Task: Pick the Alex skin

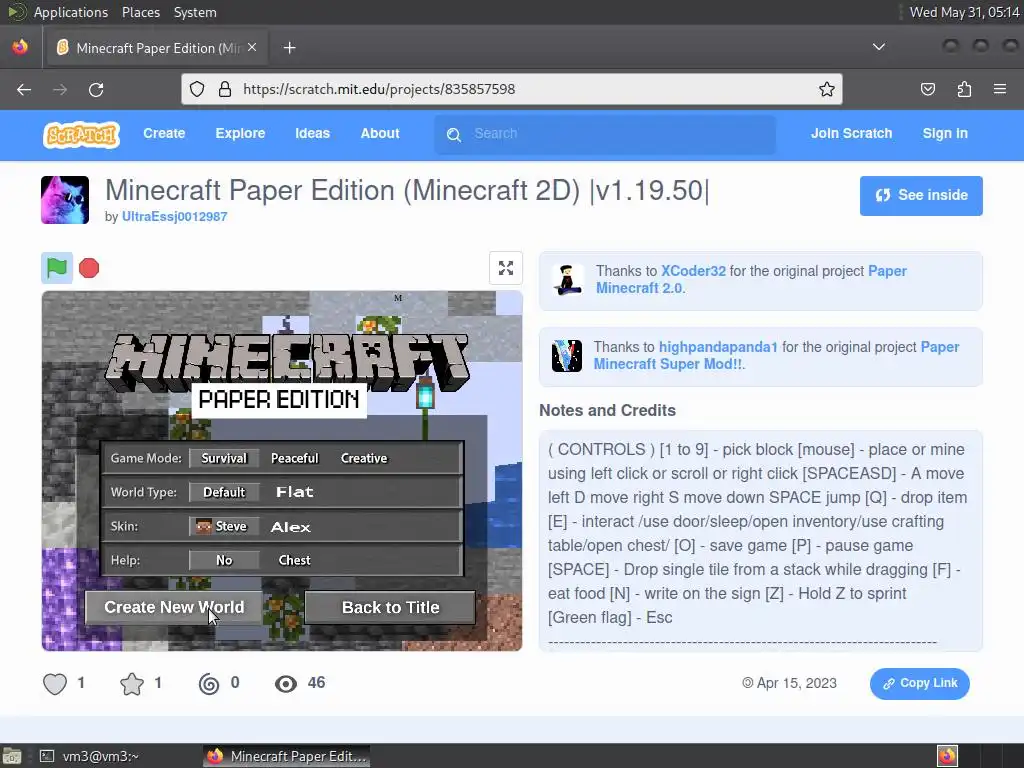Action: (x=291, y=527)
